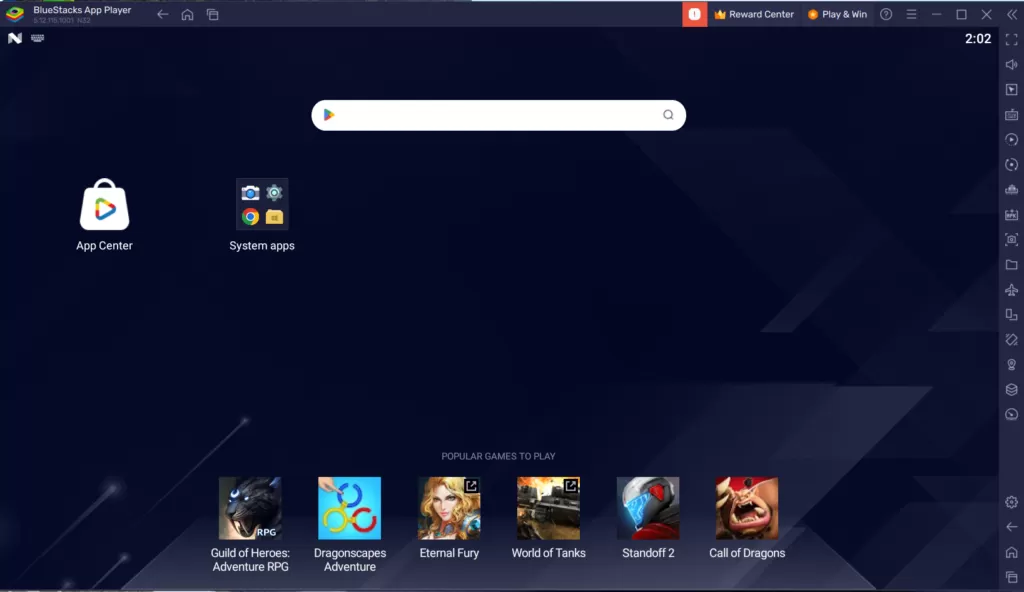Click the Reward Center button

(754, 14)
